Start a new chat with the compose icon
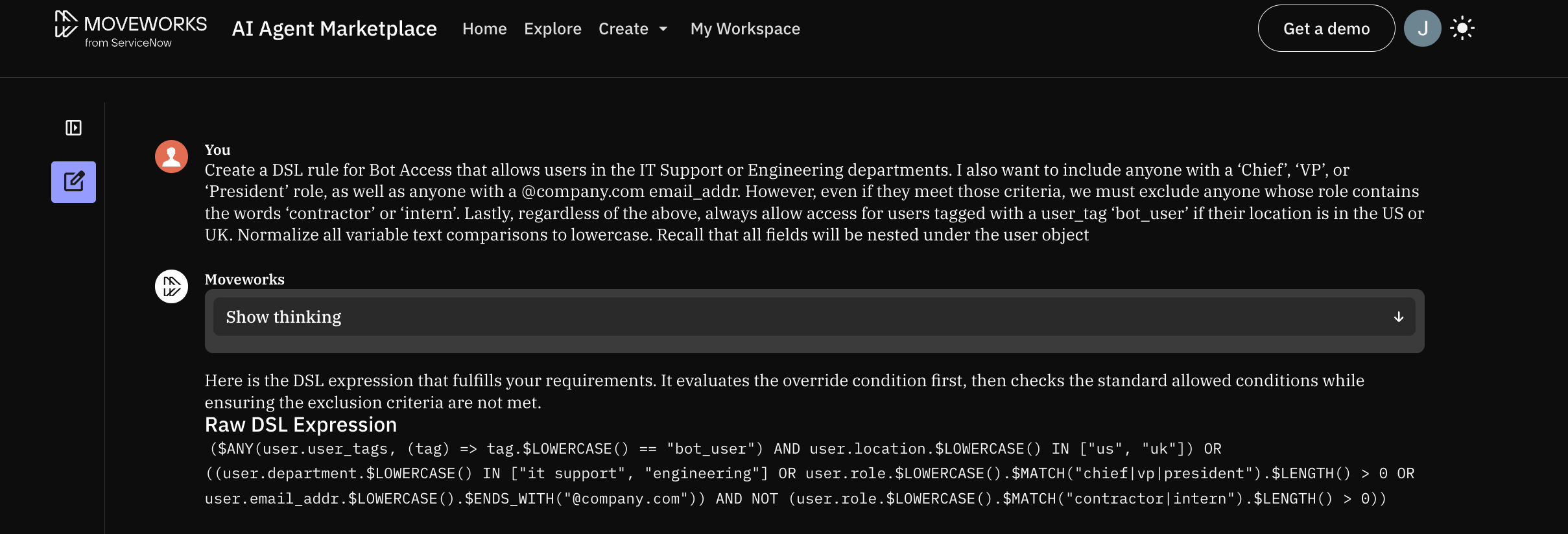The height and width of the screenshot is (534, 1568). tap(73, 182)
